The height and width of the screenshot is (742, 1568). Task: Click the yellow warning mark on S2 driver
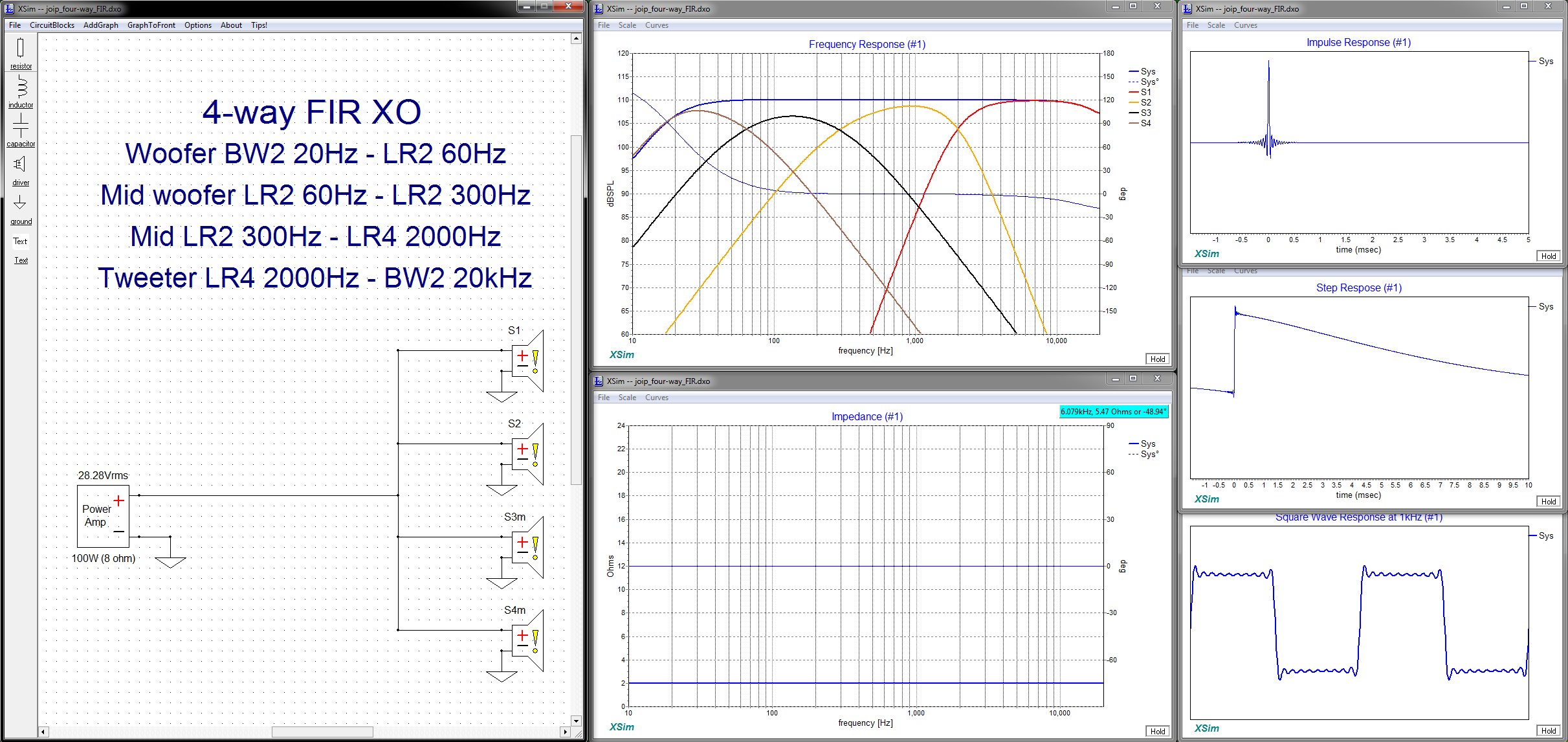(x=535, y=455)
